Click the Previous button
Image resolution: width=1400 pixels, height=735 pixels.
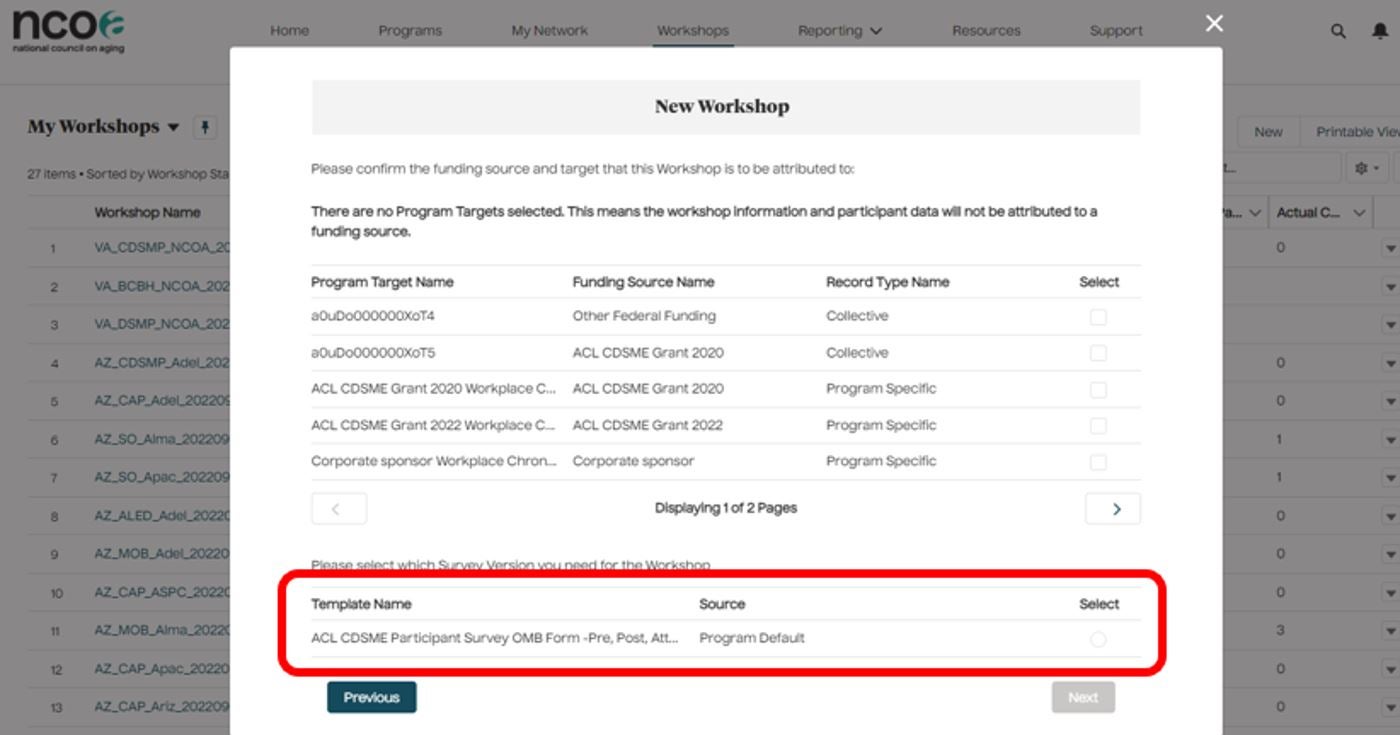click(372, 697)
